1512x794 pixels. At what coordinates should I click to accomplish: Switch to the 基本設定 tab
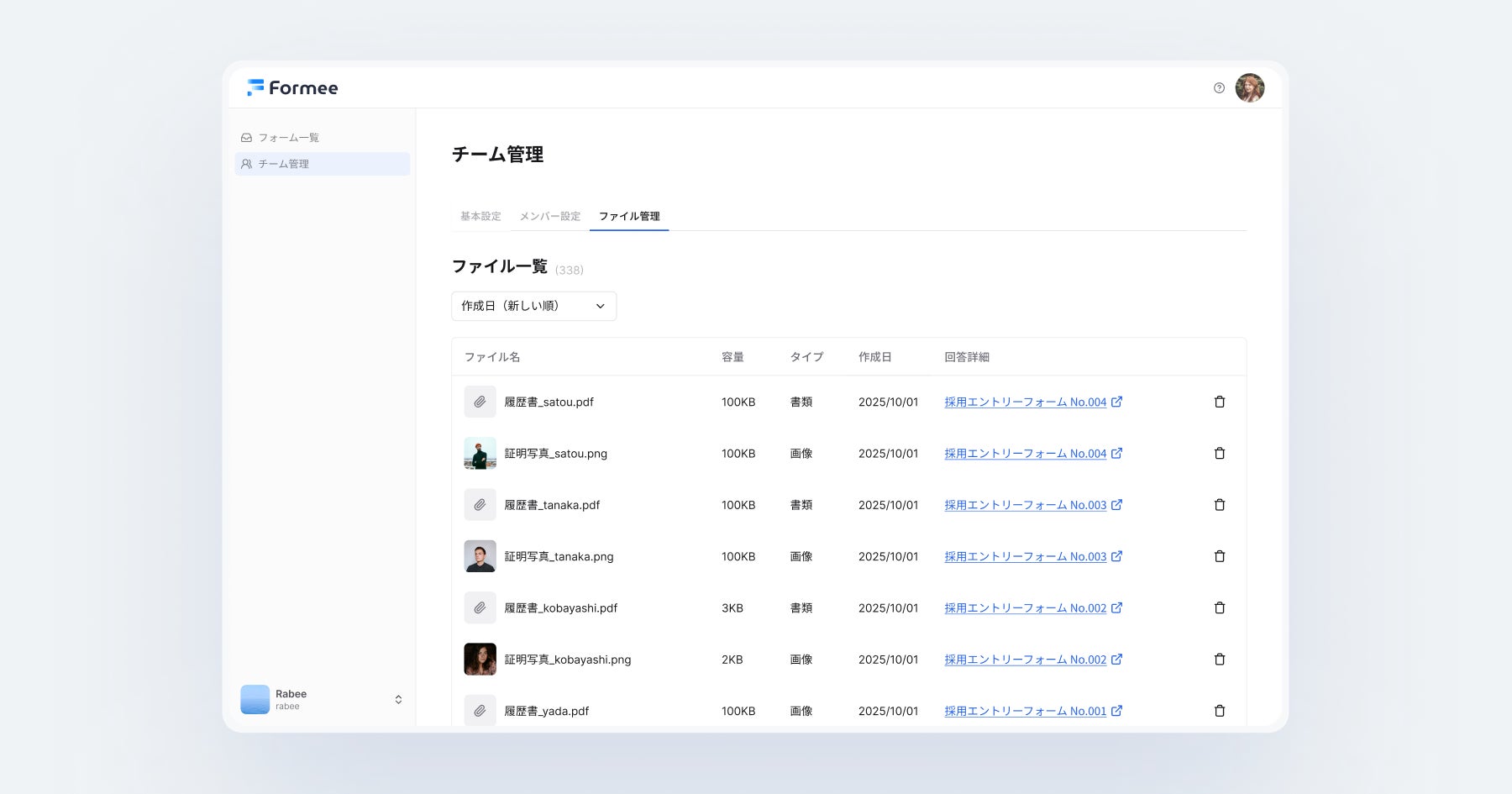[480, 216]
